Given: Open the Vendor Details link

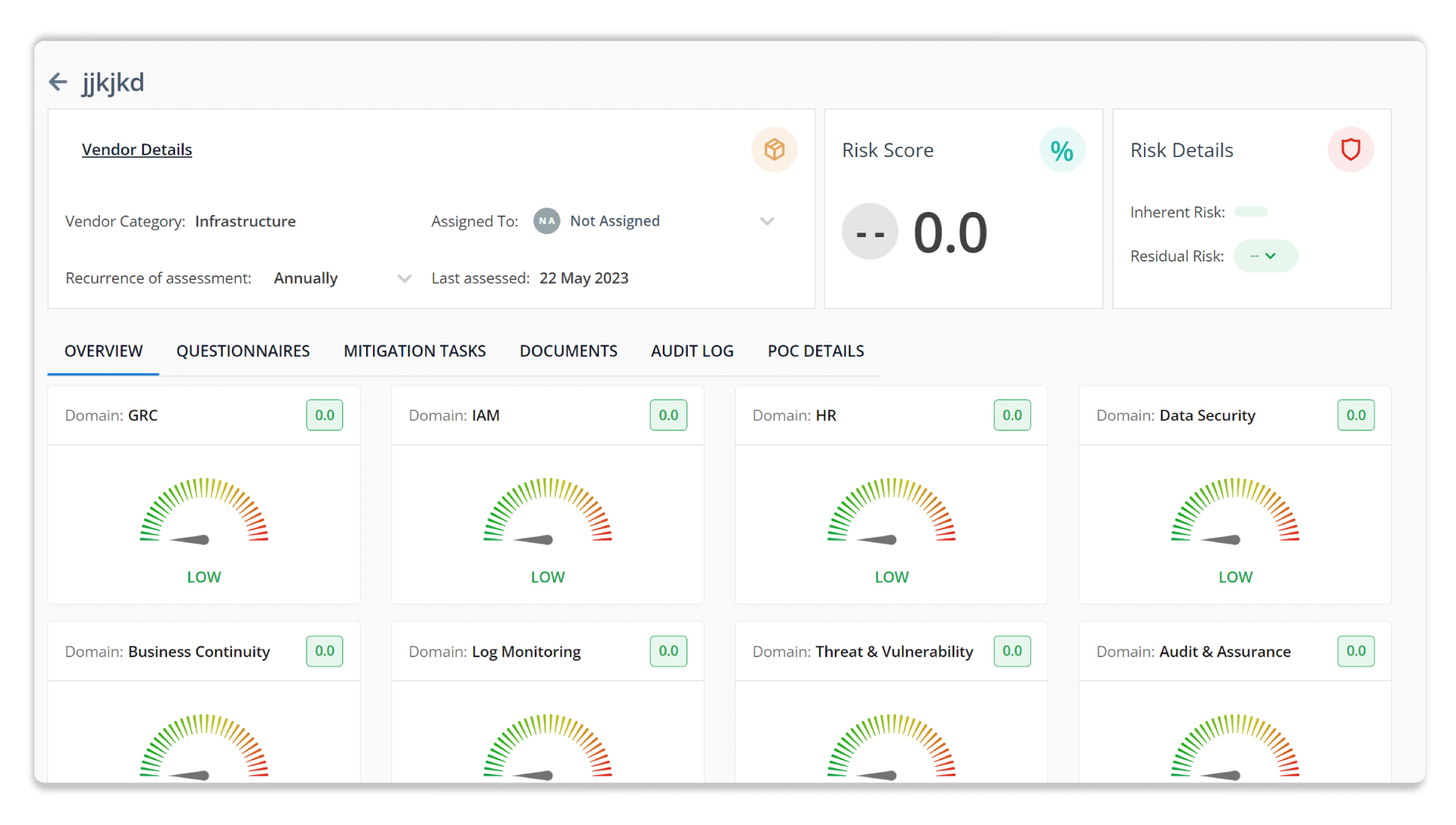Looking at the screenshot, I should (x=137, y=149).
